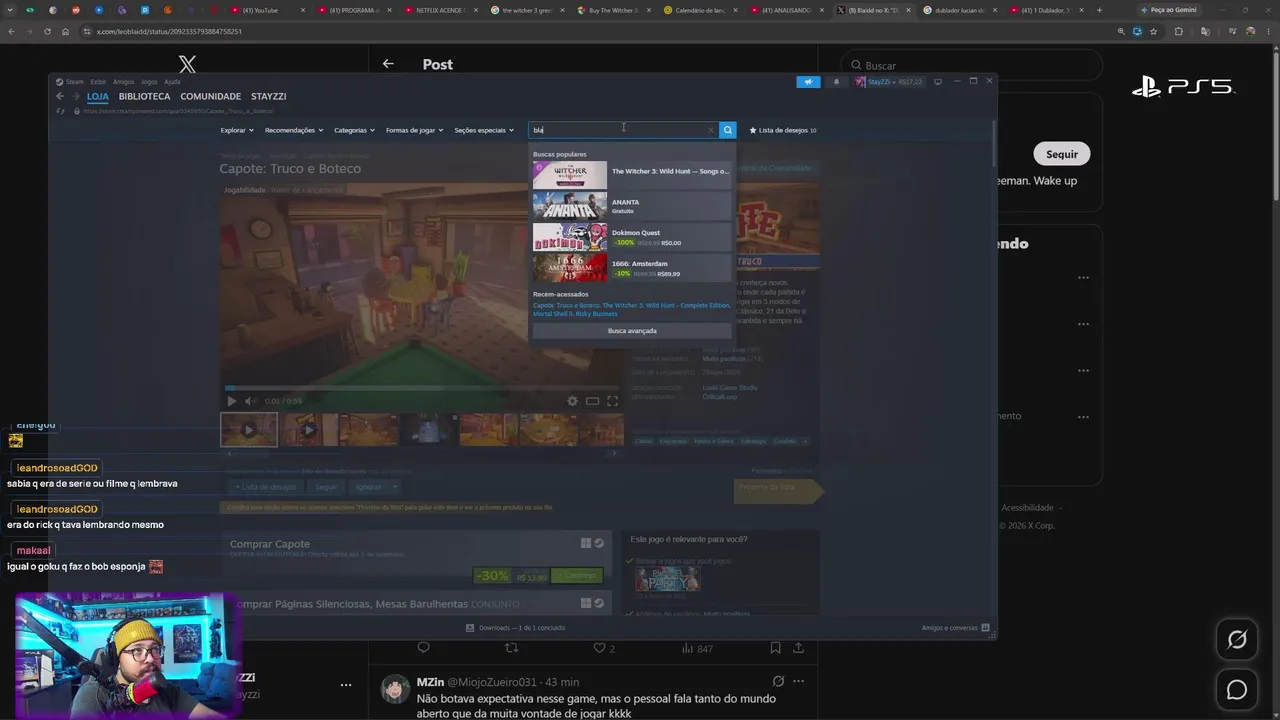Select the 1666: Amsterdam search suggestion

click(x=632, y=268)
